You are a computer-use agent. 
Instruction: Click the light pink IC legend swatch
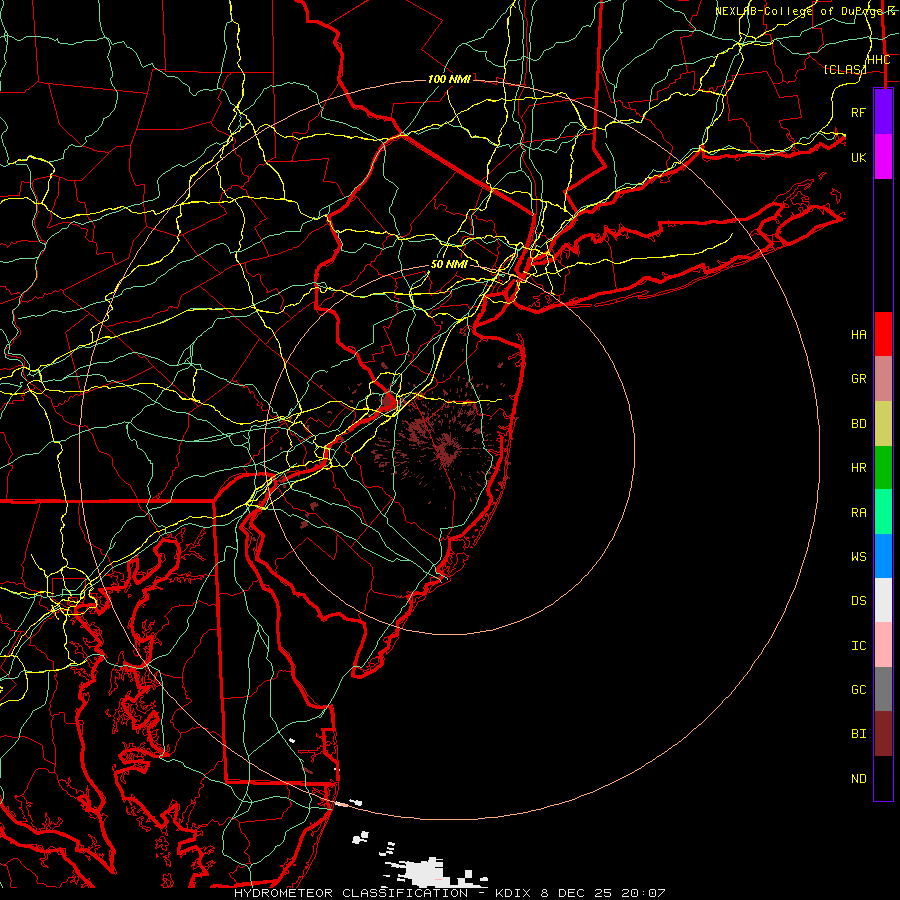point(883,645)
